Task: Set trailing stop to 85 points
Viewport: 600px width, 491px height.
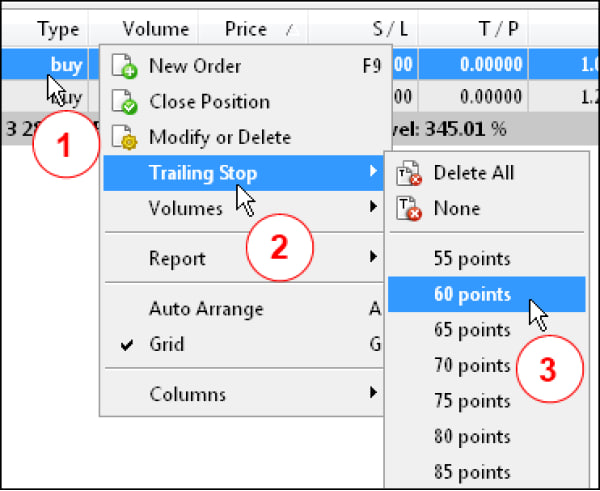Action: pyautogui.click(x=472, y=471)
